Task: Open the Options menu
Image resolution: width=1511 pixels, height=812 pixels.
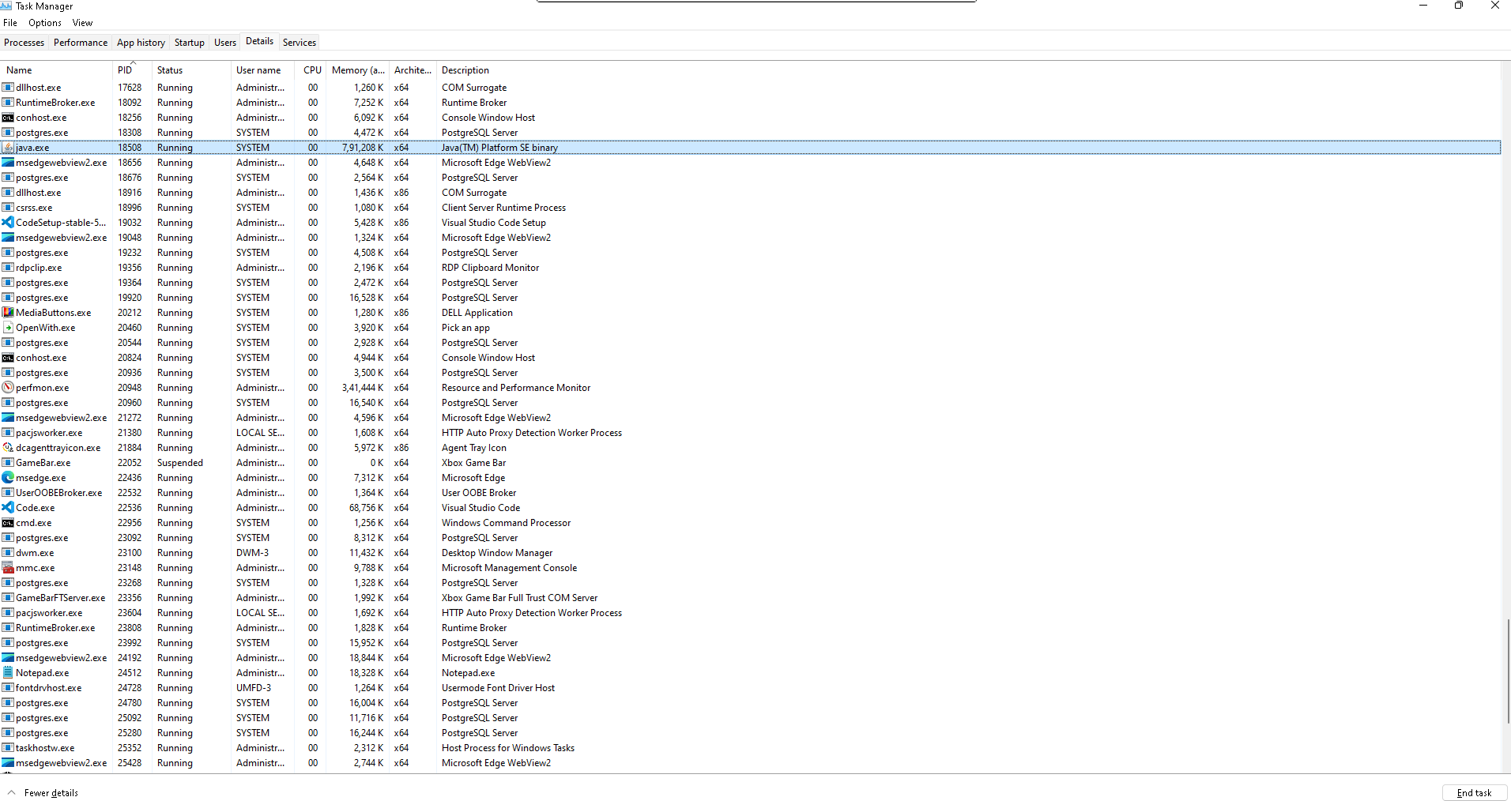Action: tap(45, 23)
